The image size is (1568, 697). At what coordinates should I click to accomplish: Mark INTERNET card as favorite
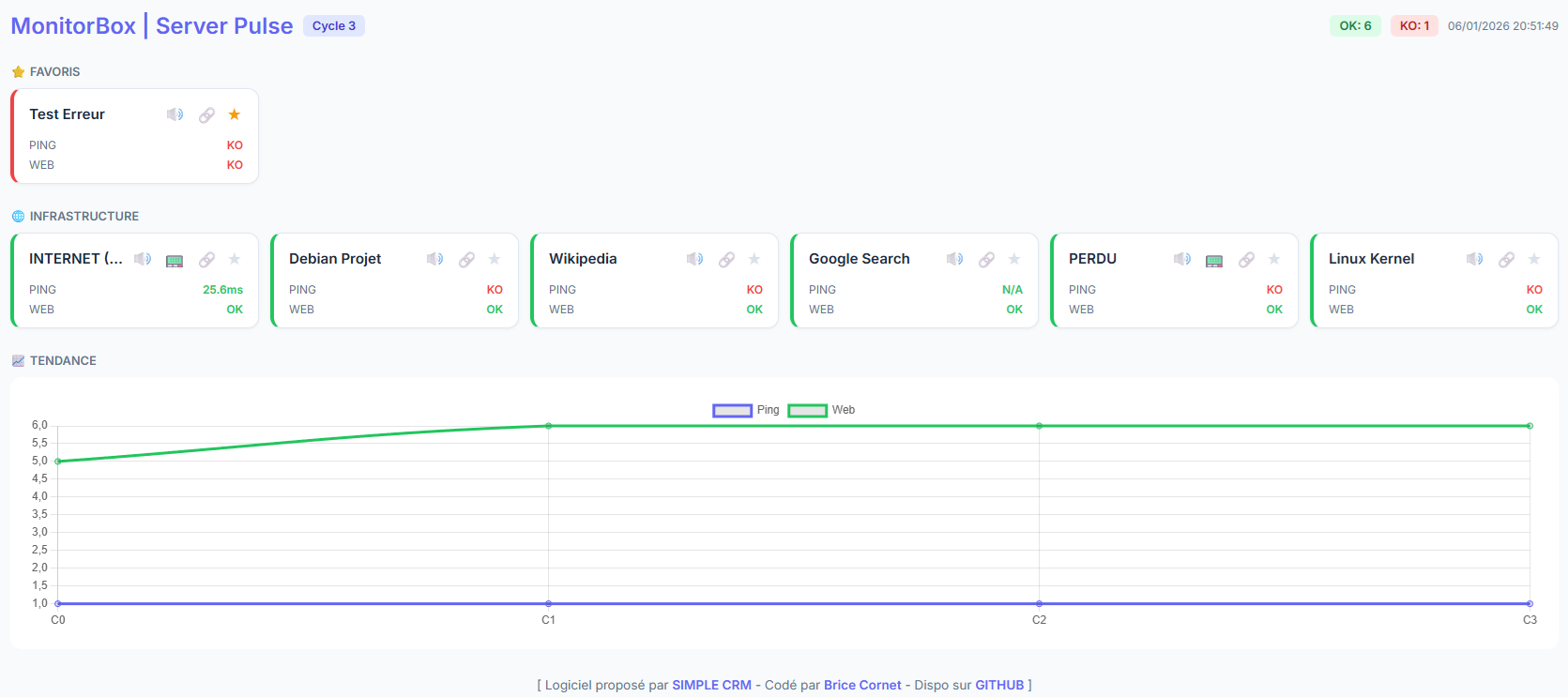[235, 259]
